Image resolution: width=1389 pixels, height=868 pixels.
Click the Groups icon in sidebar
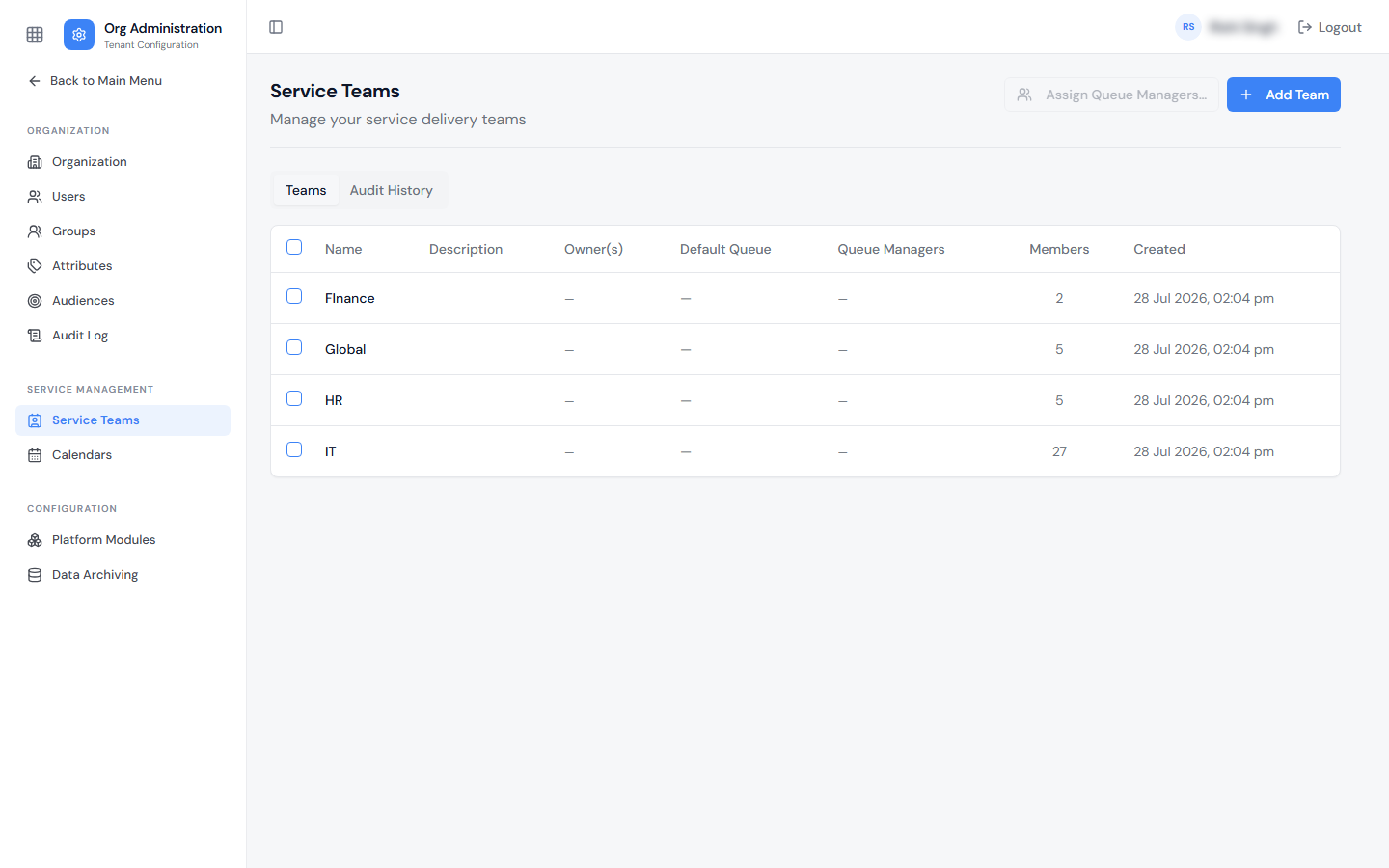(35, 231)
